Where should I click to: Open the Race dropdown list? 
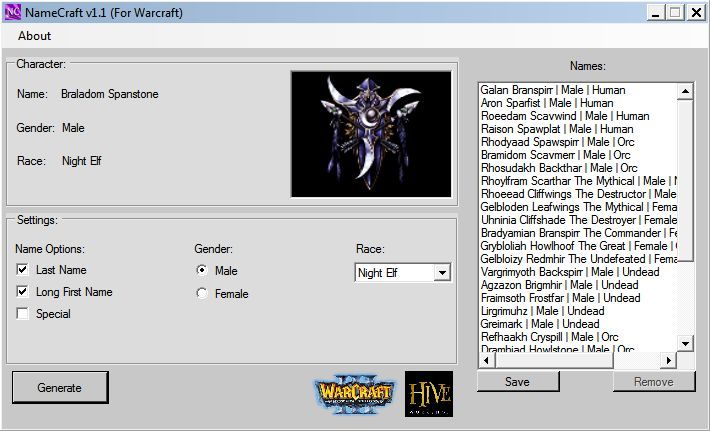(442, 273)
